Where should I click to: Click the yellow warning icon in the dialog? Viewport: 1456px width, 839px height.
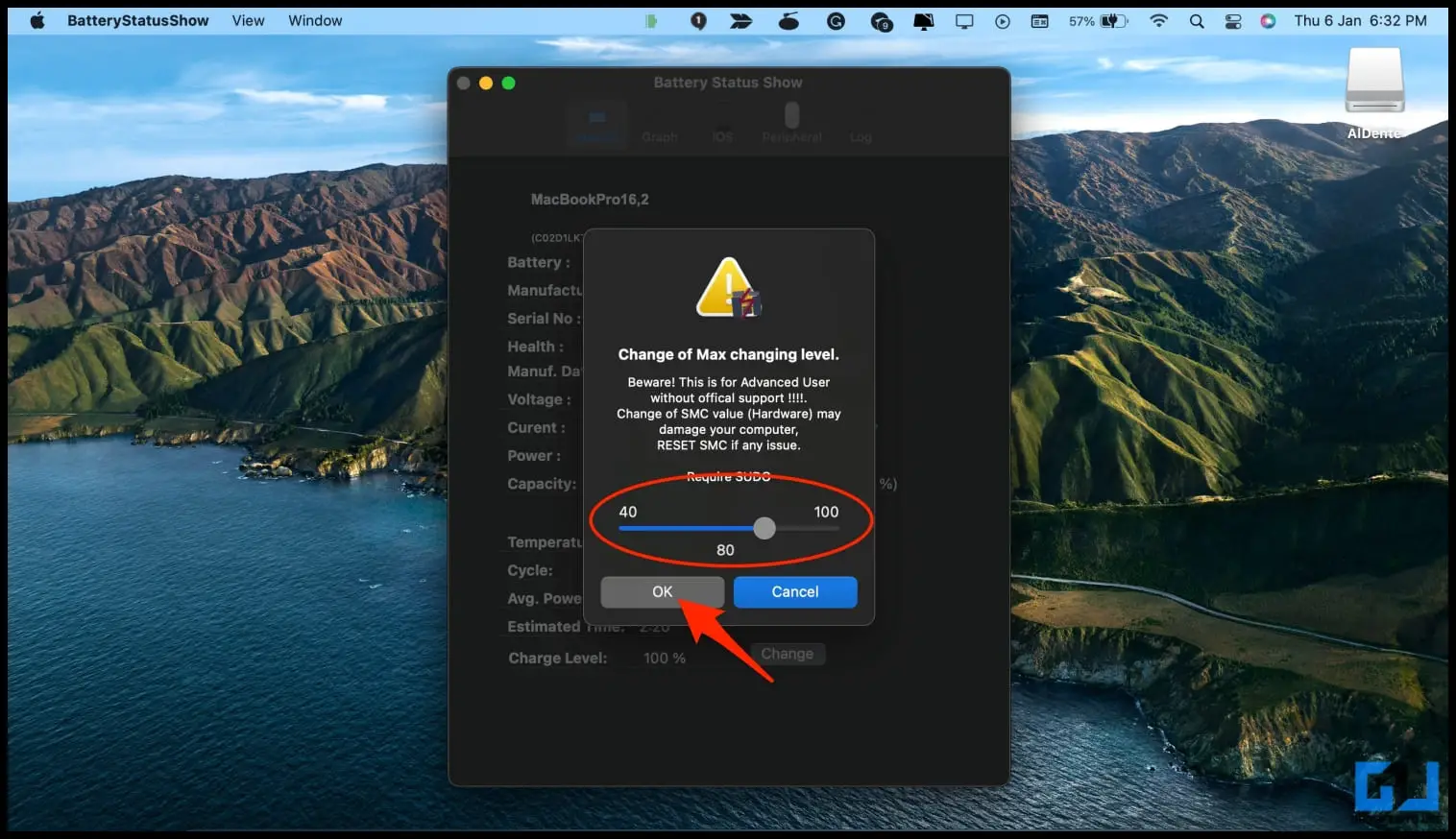click(729, 288)
